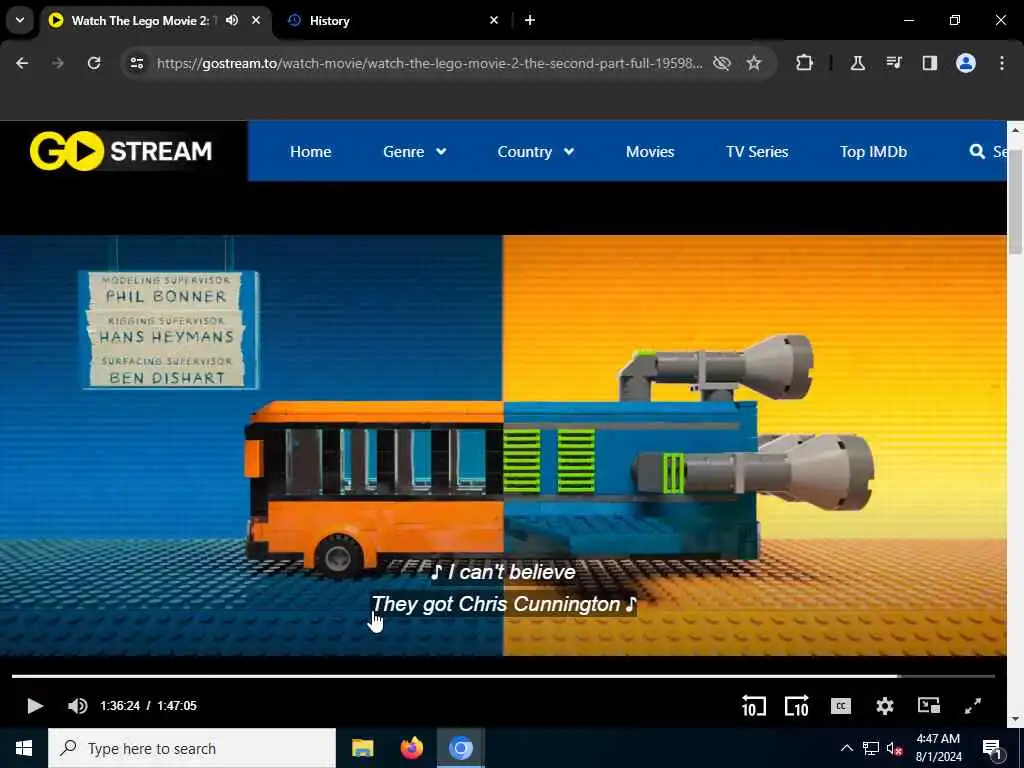Click the scrollbar down arrow
The width and height of the screenshot is (1024, 768).
pyautogui.click(x=1015, y=719)
